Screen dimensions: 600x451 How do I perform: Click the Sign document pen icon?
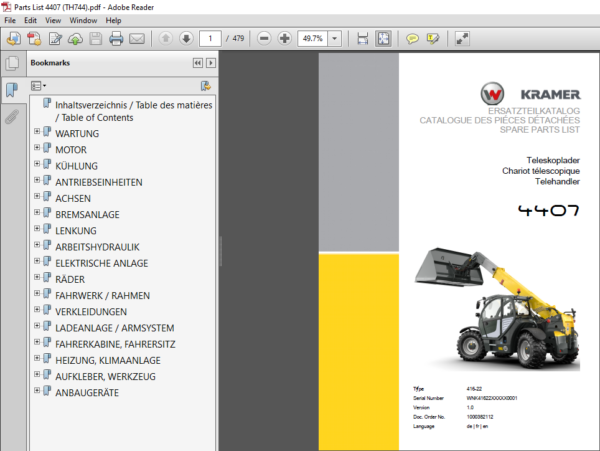coord(55,39)
